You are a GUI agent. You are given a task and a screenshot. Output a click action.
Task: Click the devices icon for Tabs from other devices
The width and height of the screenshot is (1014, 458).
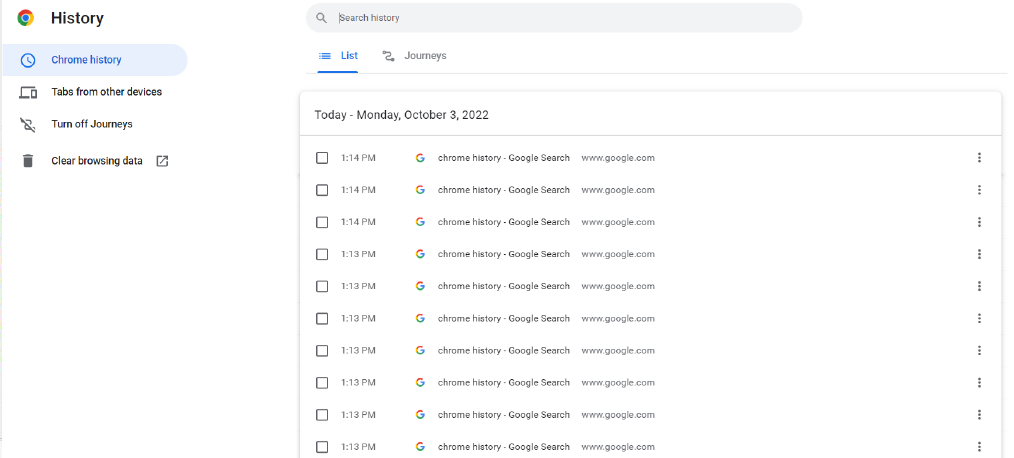tap(28, 92)
